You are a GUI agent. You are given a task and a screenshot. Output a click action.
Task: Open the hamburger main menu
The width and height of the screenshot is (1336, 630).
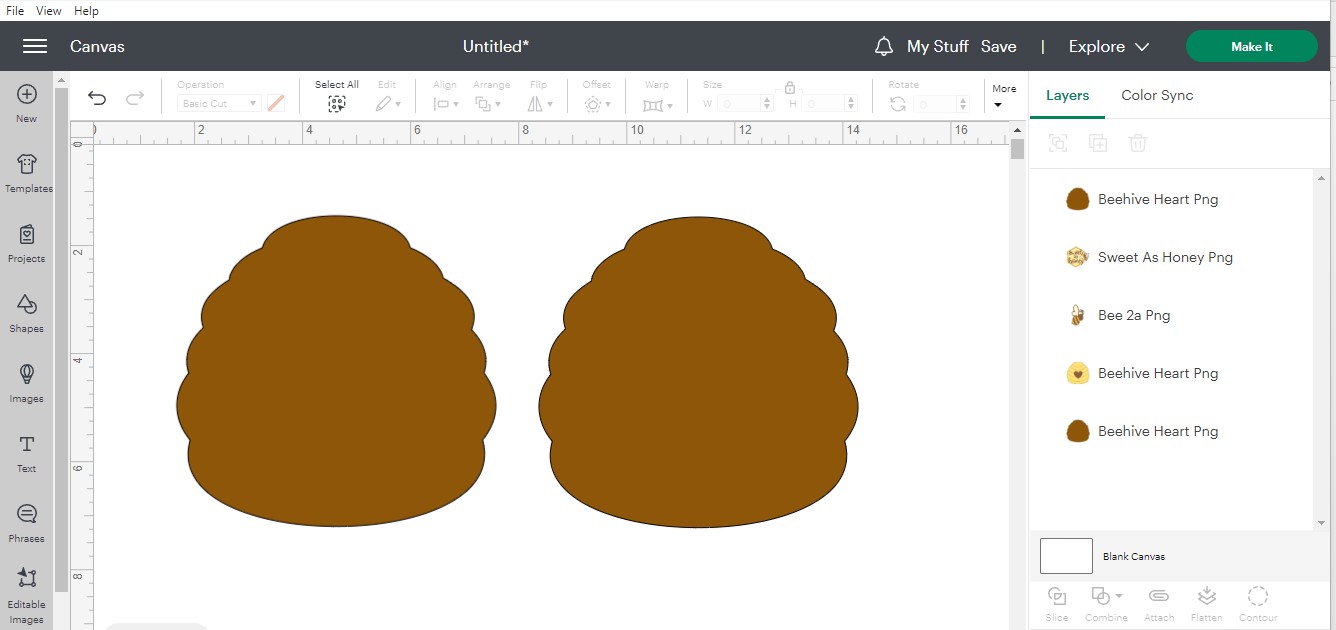[x=35, y=46]
